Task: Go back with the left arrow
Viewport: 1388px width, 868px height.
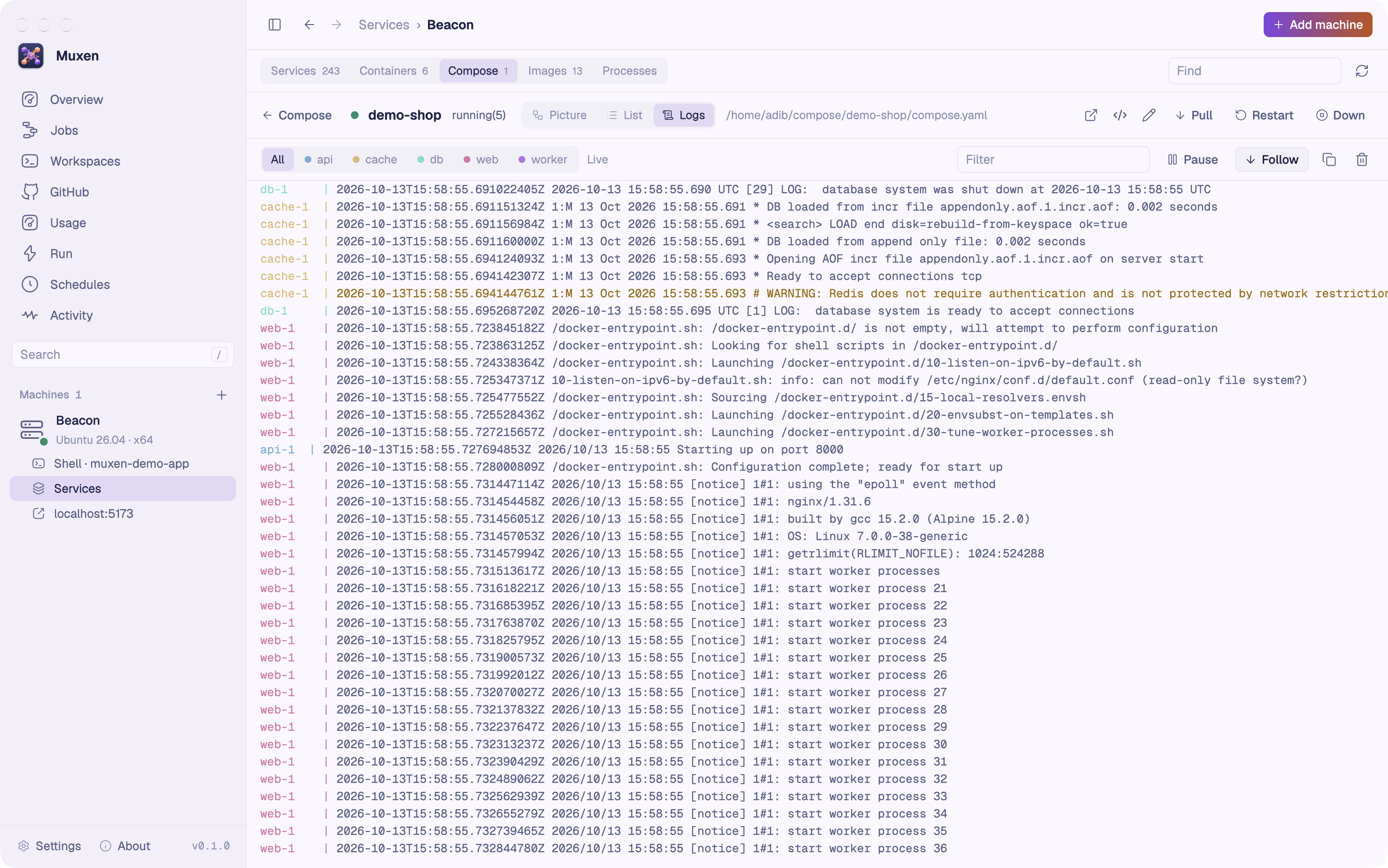Action: 309,25
